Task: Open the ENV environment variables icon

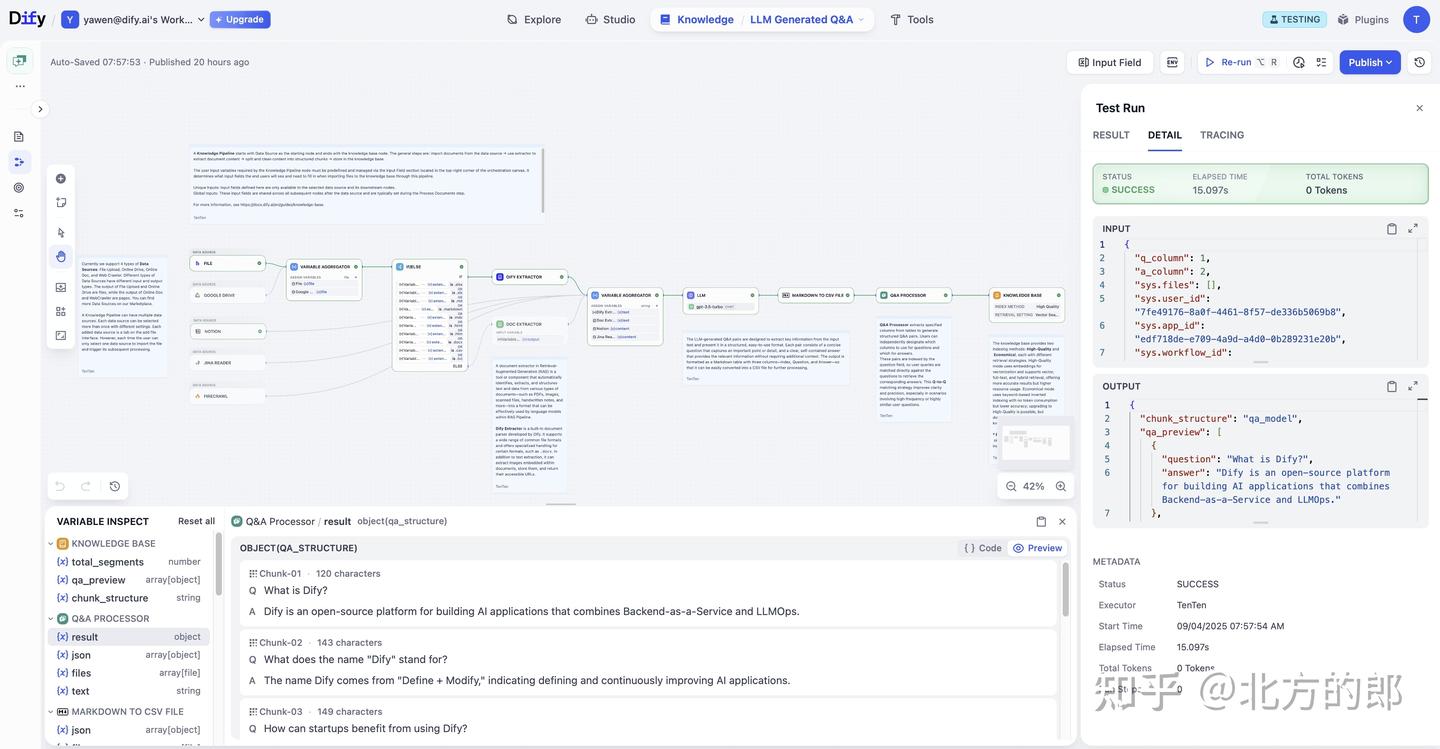Action: 1172,62
